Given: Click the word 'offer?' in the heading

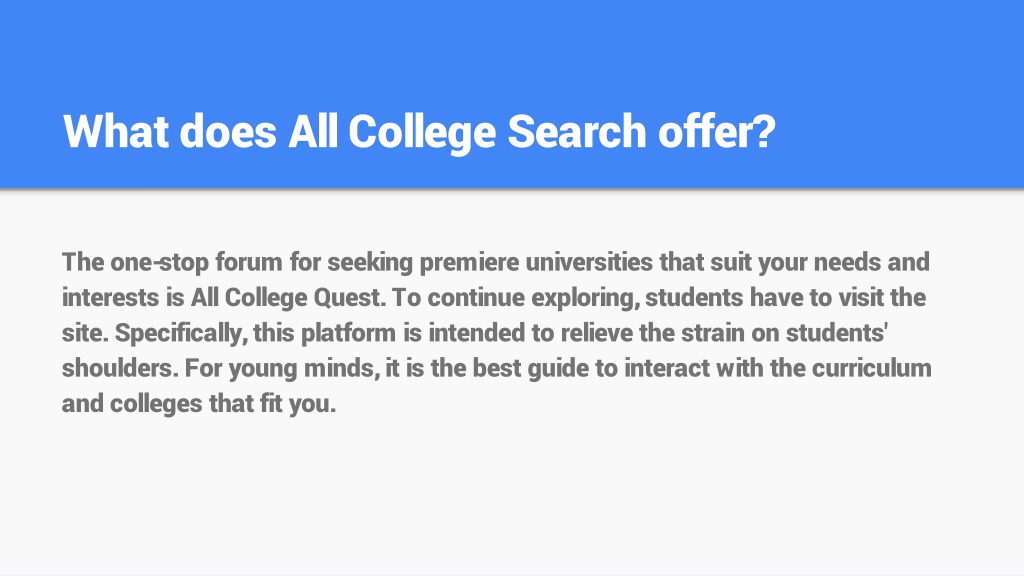Looking at the screenshot, I should [x=716, y=131].
